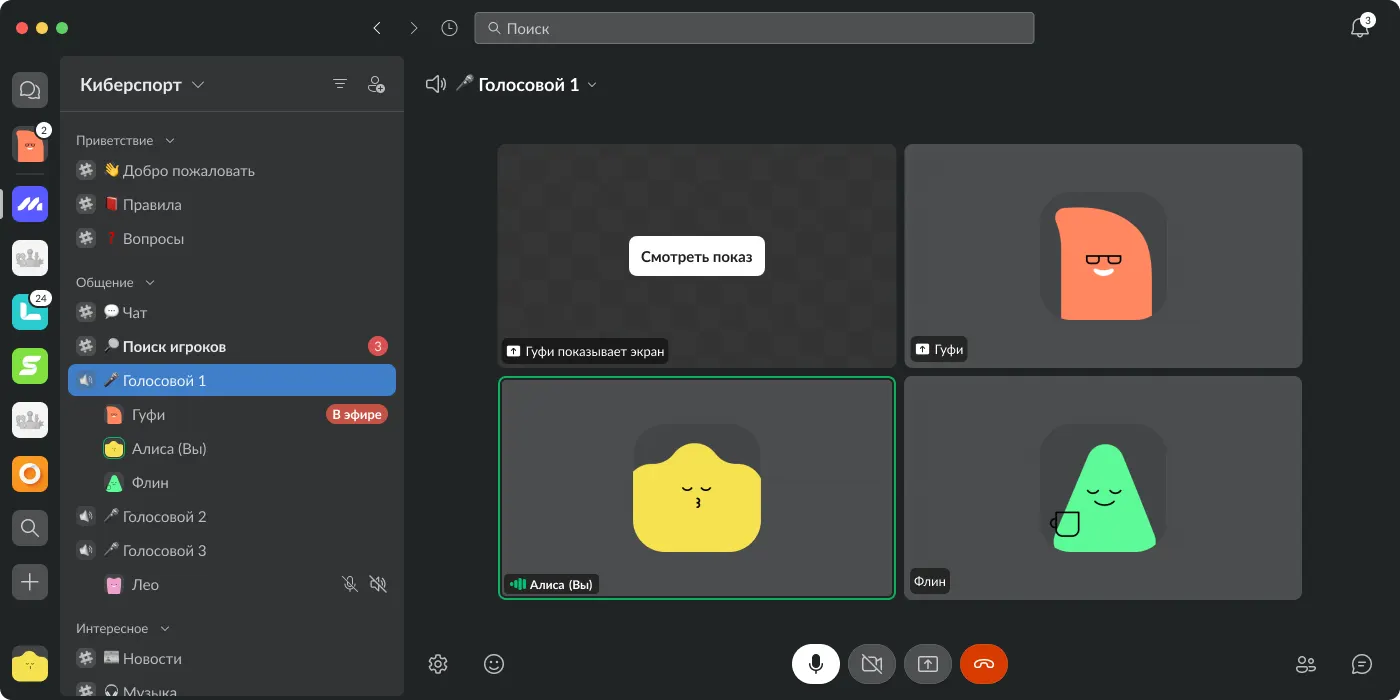The width and height of the screenshot is (1400, 700).
Task: Open the Голосовой 1 title dropdown chevron
Action: pyautogui.click(x=592, y=85)
